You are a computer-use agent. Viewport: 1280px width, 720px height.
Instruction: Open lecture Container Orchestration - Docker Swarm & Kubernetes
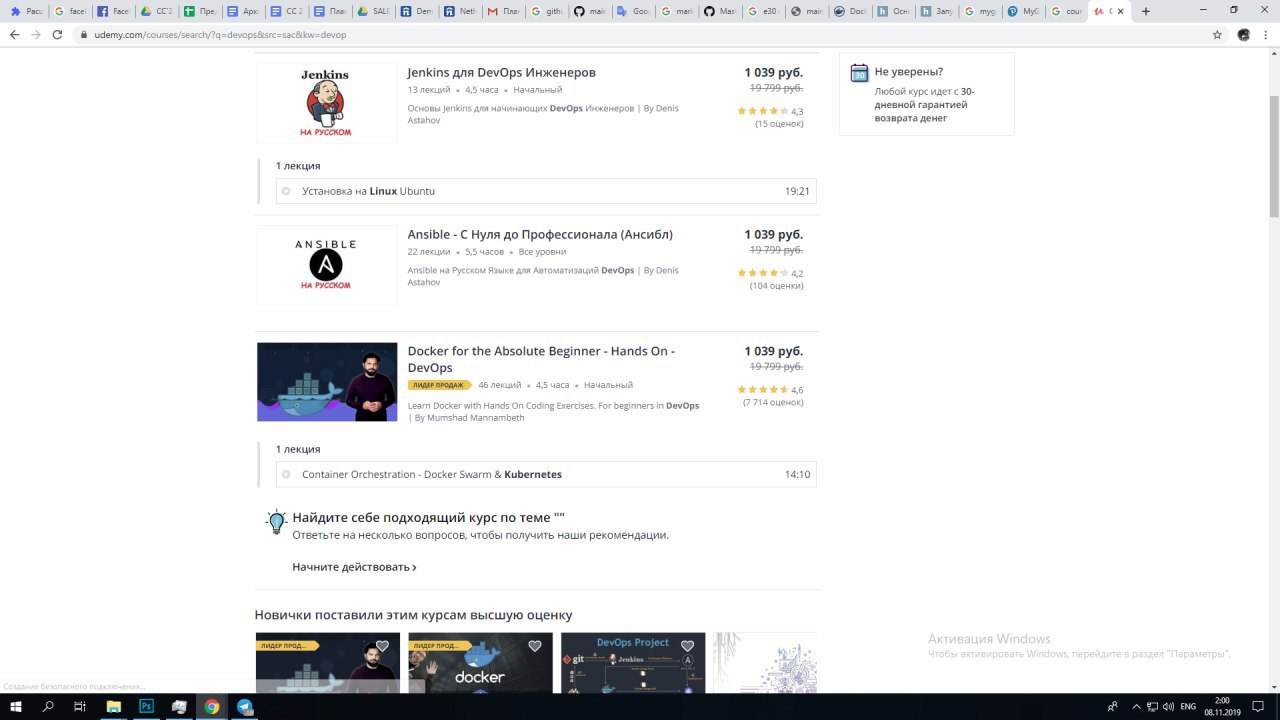tap(432, 475)
